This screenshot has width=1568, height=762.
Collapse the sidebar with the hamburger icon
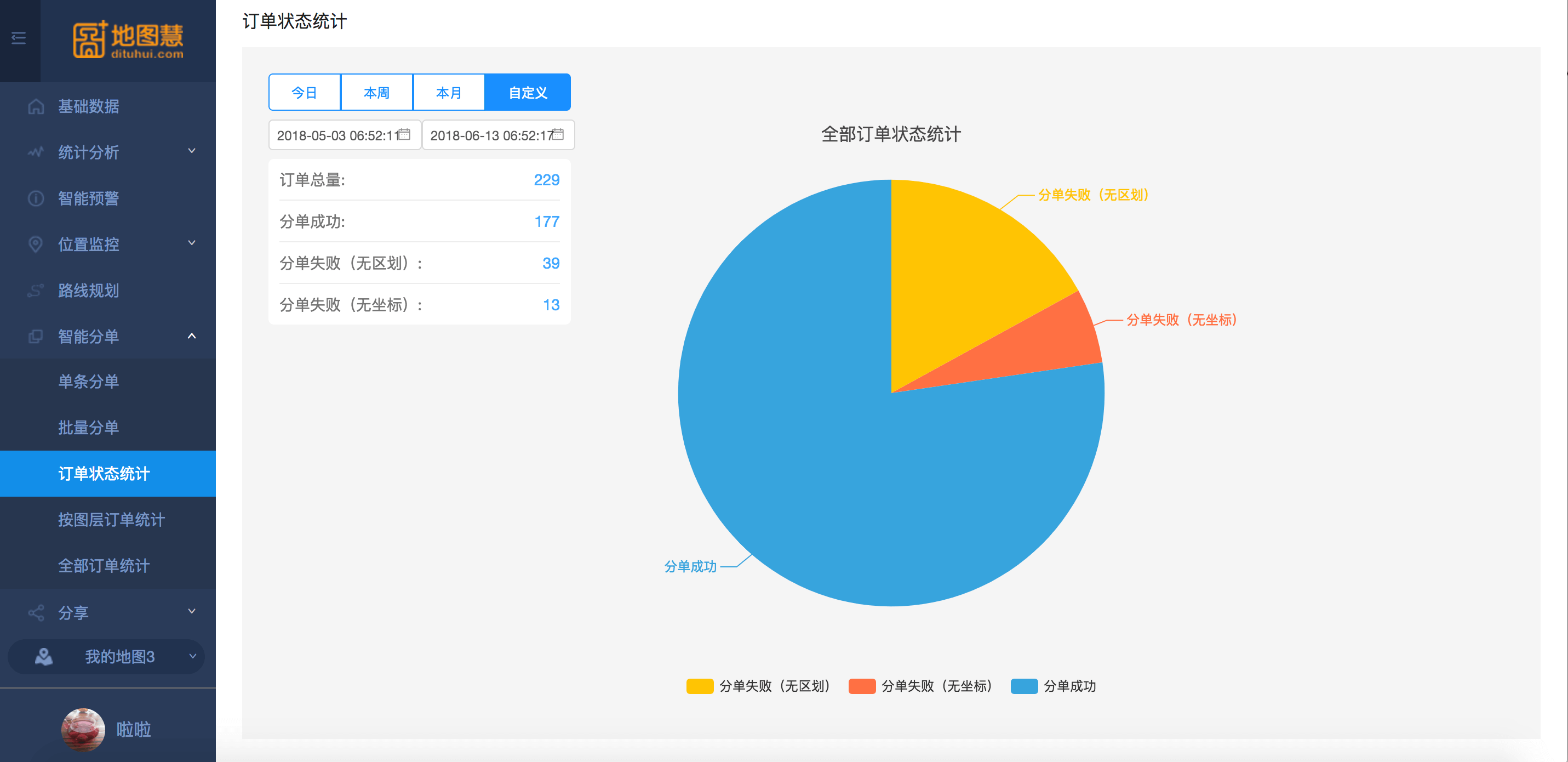click(x=19, y=38)
